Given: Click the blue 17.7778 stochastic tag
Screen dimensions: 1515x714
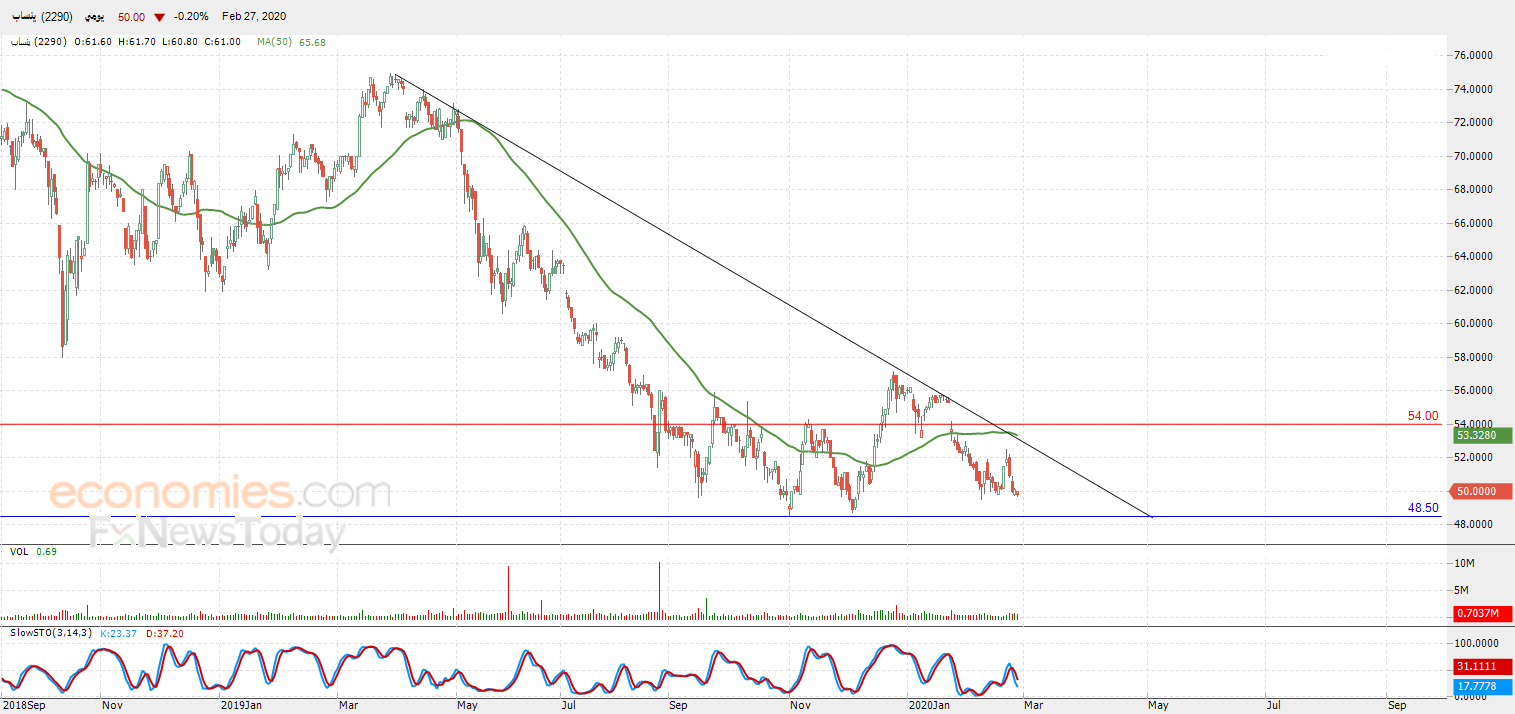Looking at the screenshot, I should pyautogui.click(x=1482, y=686).
